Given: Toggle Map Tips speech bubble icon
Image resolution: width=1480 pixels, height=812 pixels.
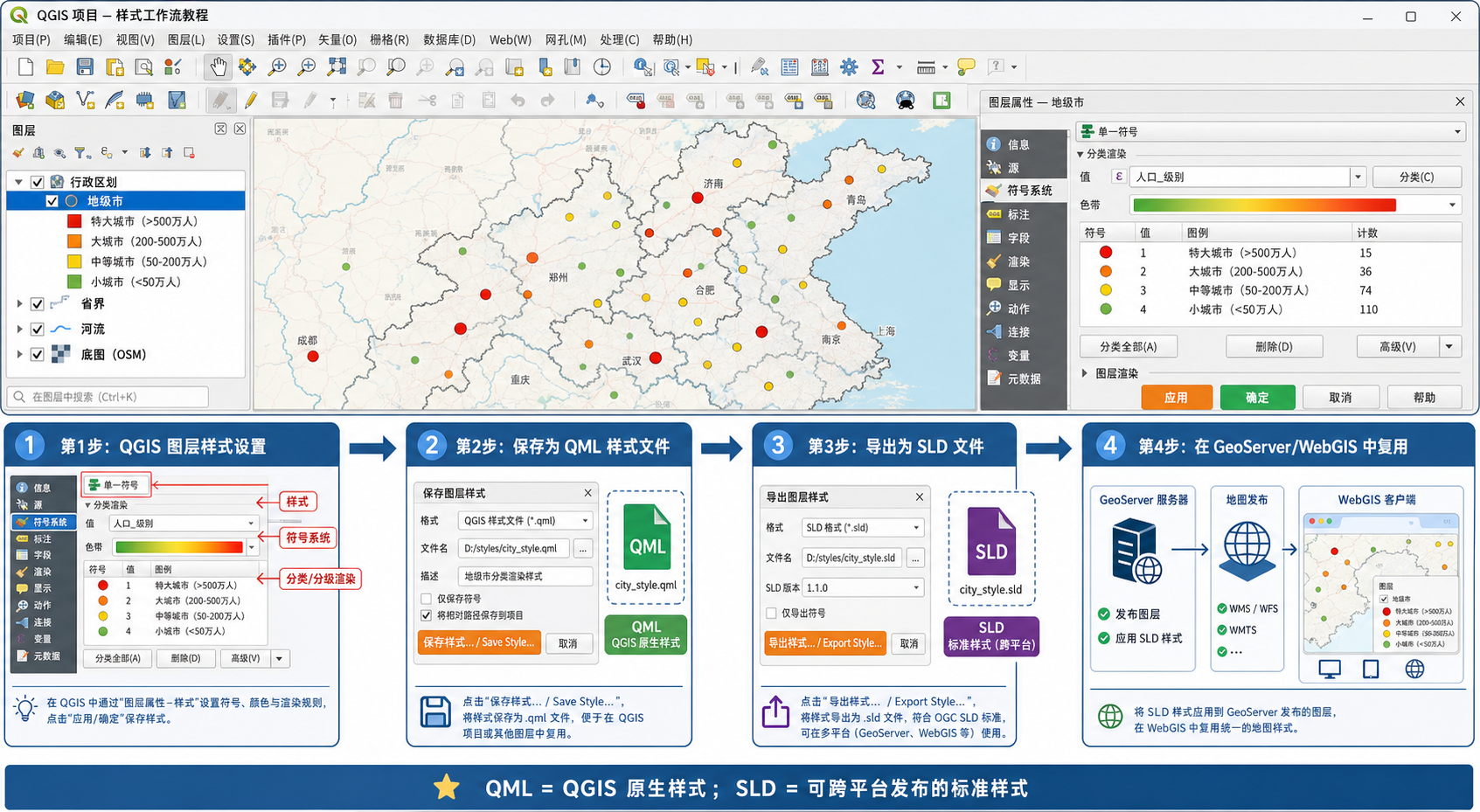Looking at the screenshot, I should [x=966, y=66].
